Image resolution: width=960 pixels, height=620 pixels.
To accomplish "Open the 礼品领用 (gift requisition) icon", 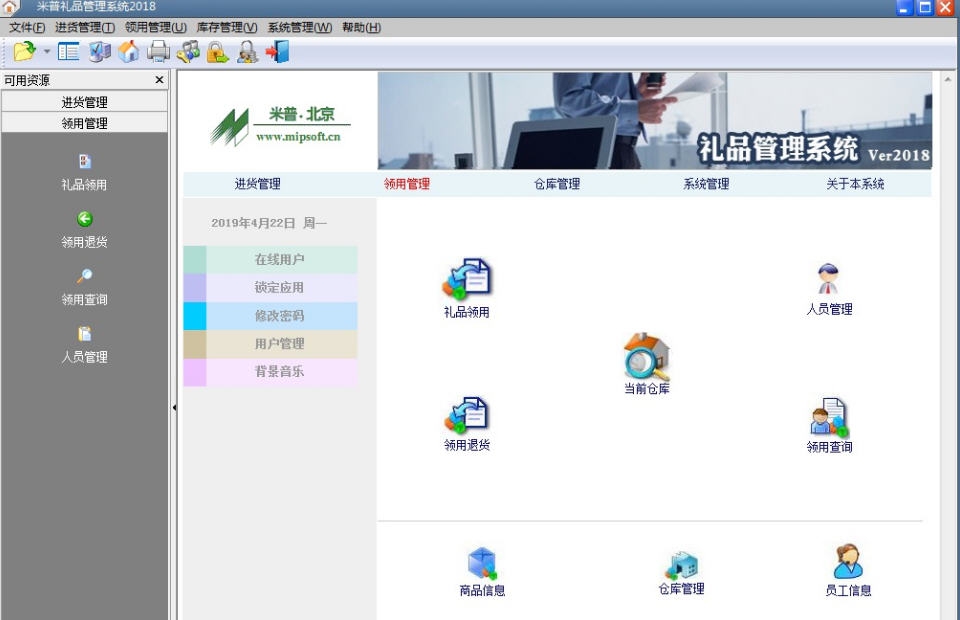I will [466, 281].
